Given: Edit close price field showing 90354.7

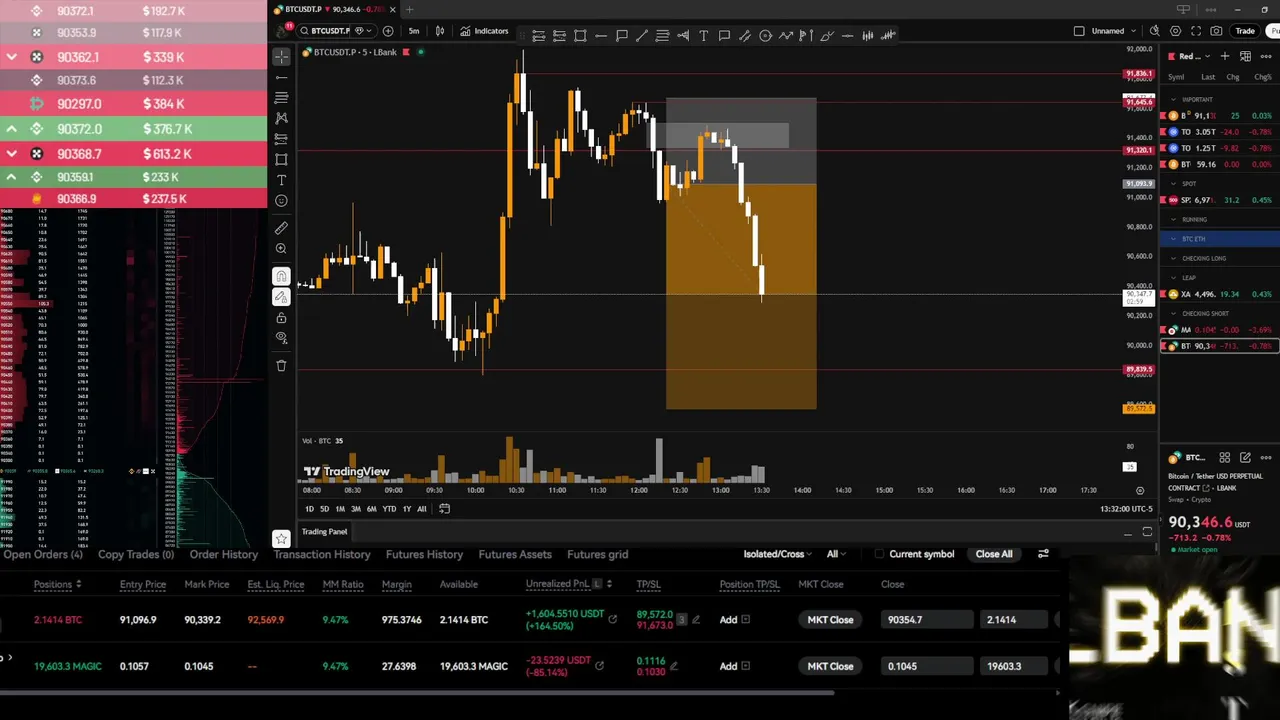Looking at the screenshot, I should [x=926, y=620].
